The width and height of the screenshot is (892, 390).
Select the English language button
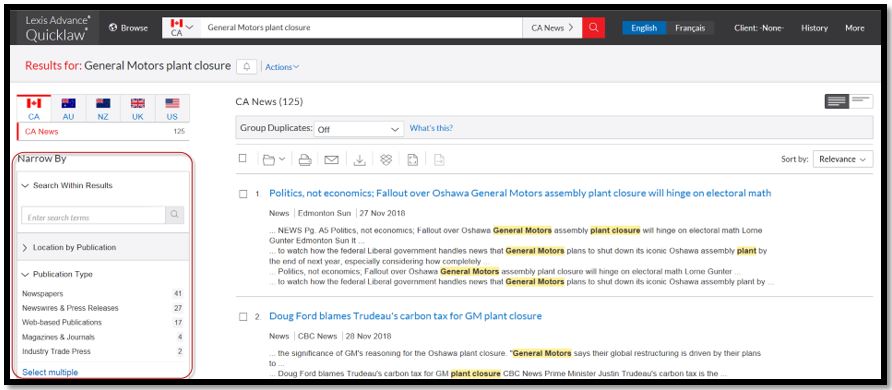(644, 28)
